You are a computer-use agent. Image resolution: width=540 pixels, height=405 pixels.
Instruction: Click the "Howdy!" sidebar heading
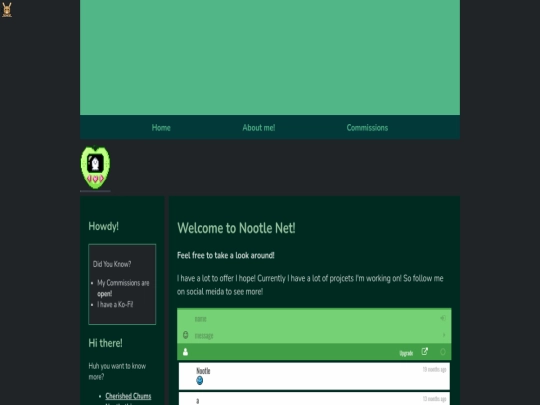(104, 226)
